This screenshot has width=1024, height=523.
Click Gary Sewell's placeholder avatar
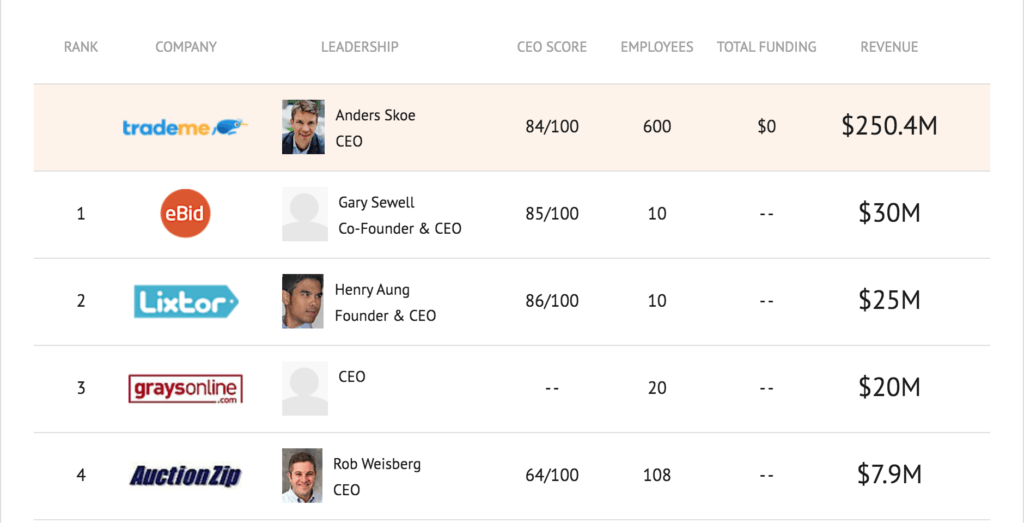coord(304,214)
